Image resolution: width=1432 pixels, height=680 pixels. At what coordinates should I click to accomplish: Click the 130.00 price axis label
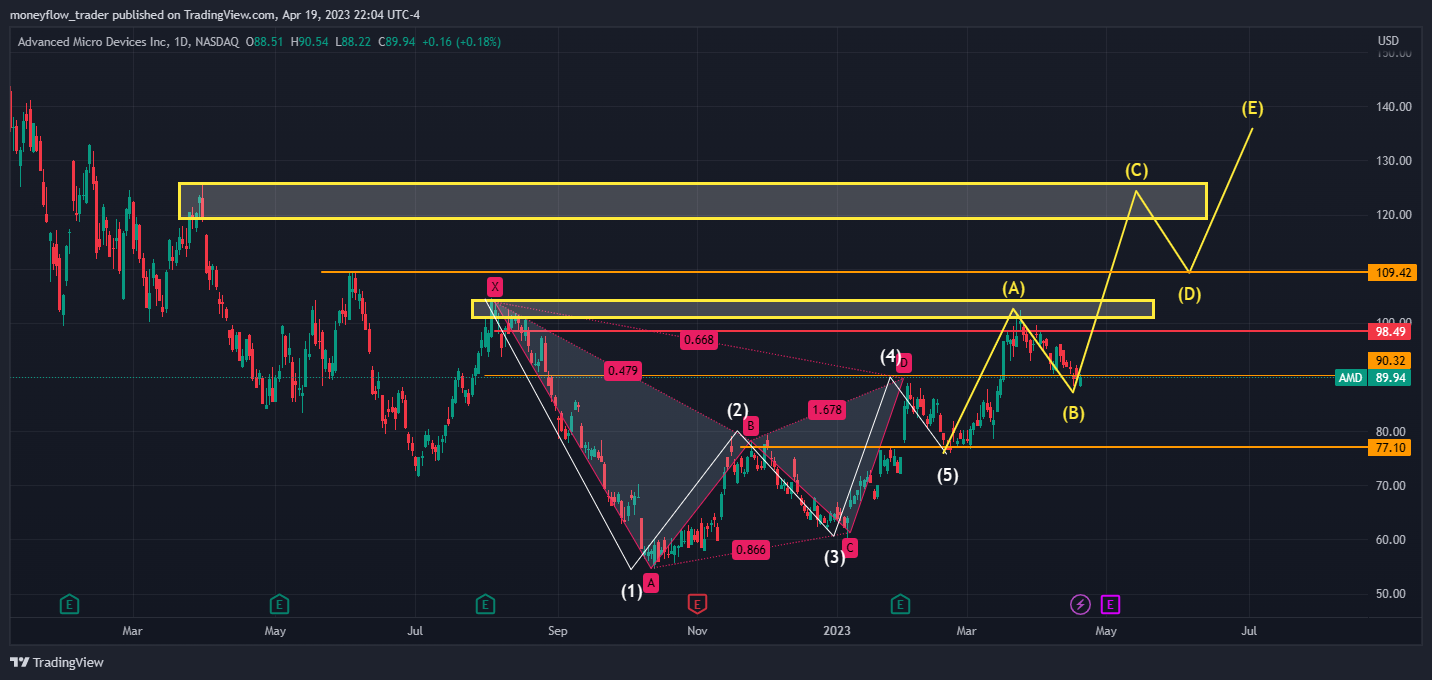[x=1392, y=161]
